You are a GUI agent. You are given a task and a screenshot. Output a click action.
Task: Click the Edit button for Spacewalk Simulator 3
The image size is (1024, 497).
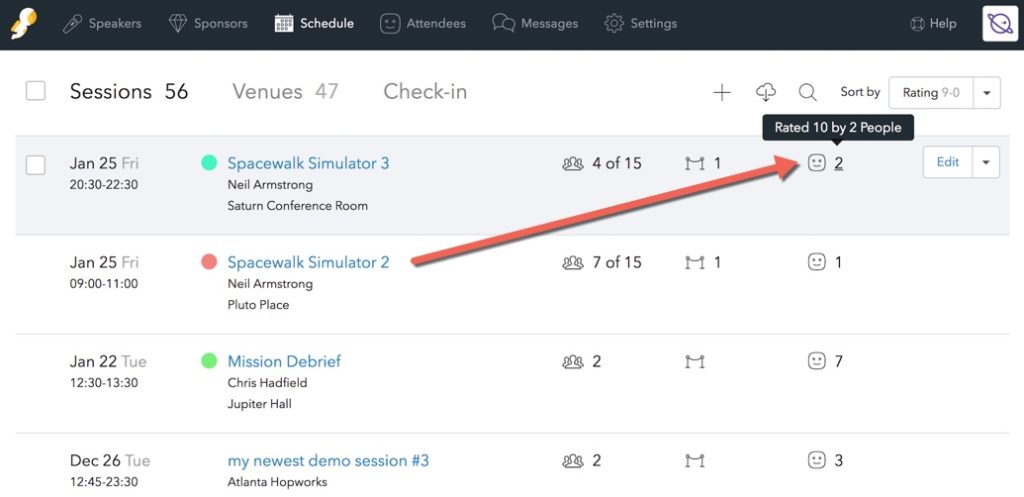(948, 162)
